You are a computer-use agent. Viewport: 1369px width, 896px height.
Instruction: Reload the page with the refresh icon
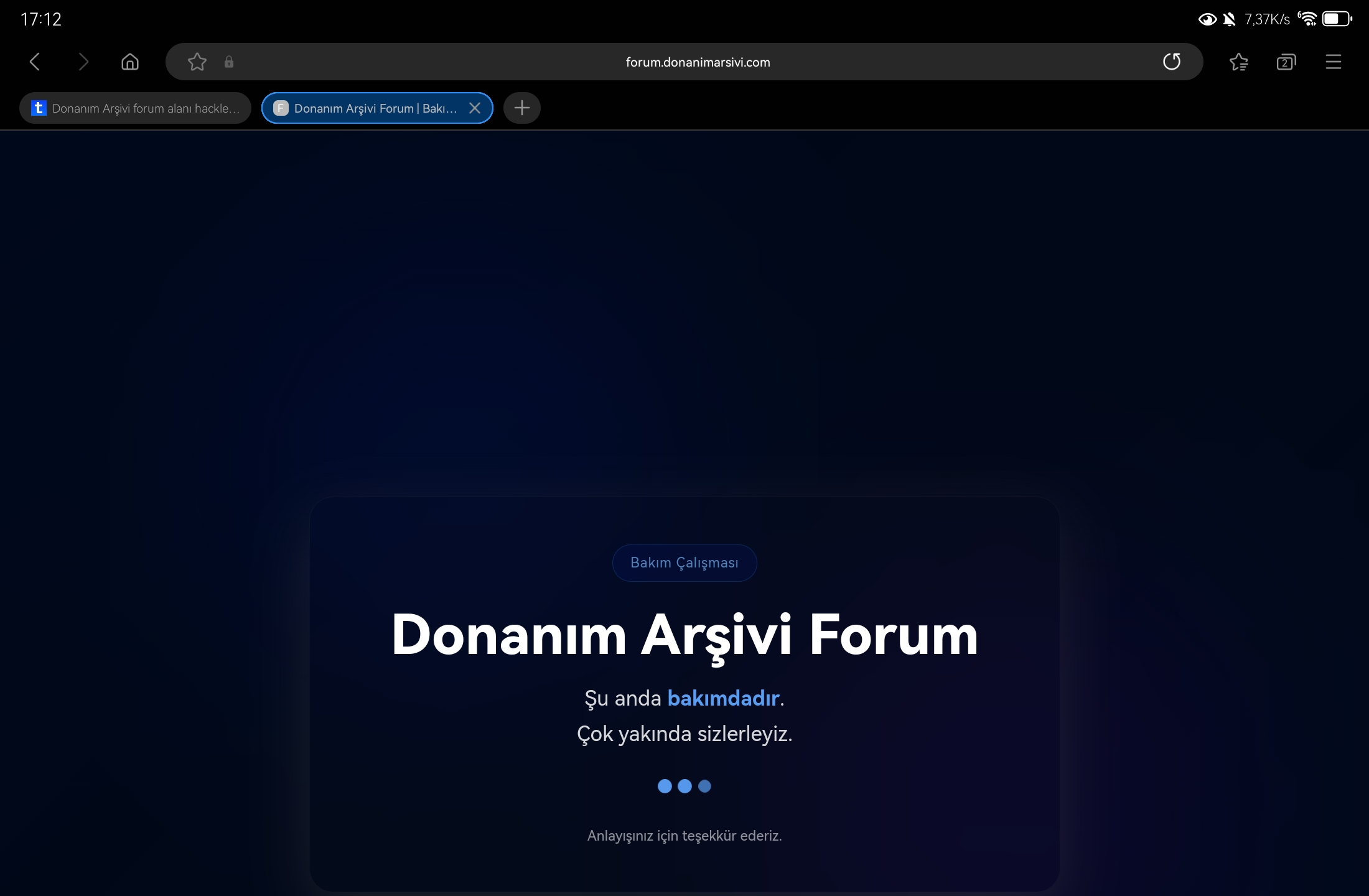pyautogui.click(x=1172, y=62)
